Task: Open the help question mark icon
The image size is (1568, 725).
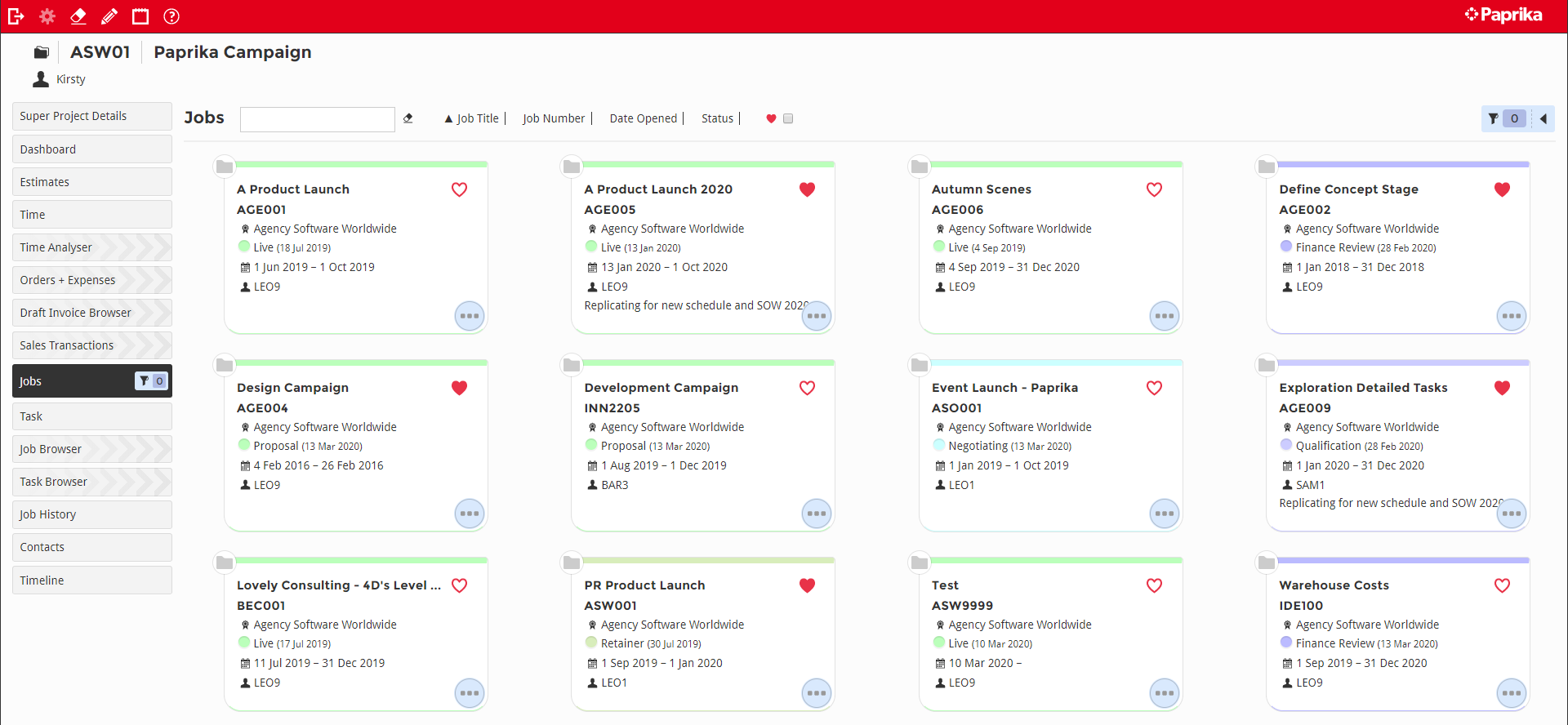Action: pyautogui.click(x=171, y=16)
